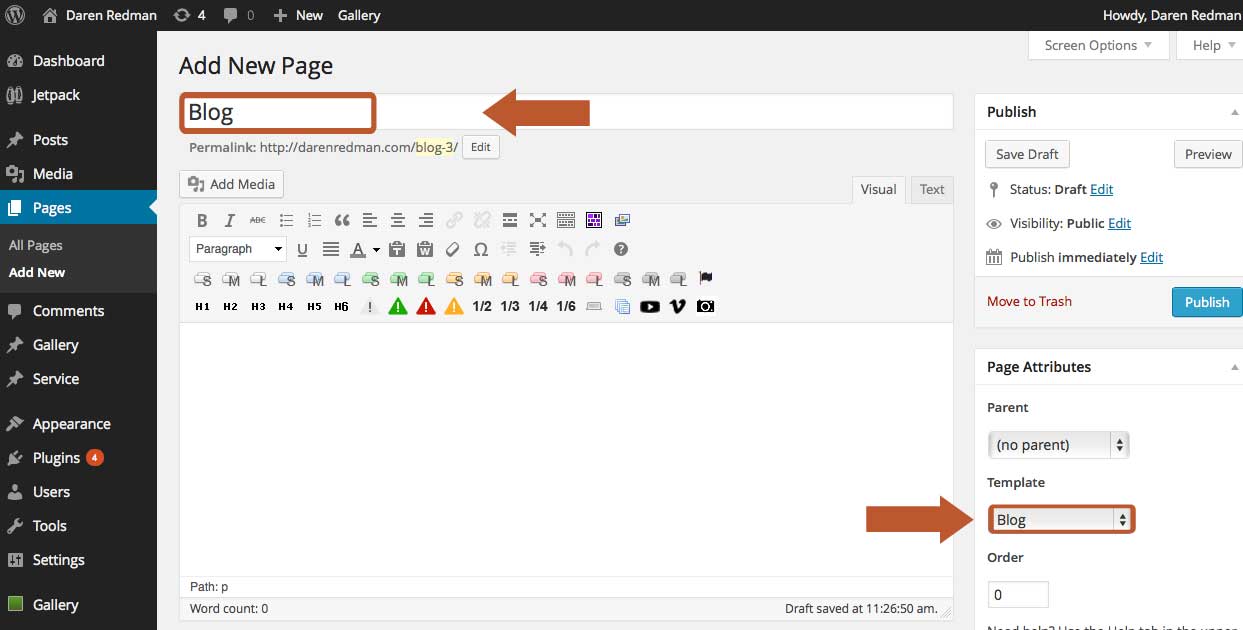Image resolution: width=1243 pixels, height=630 pixels.
Task: Insert green alert box shortcode
Action: tap(398, 306)
